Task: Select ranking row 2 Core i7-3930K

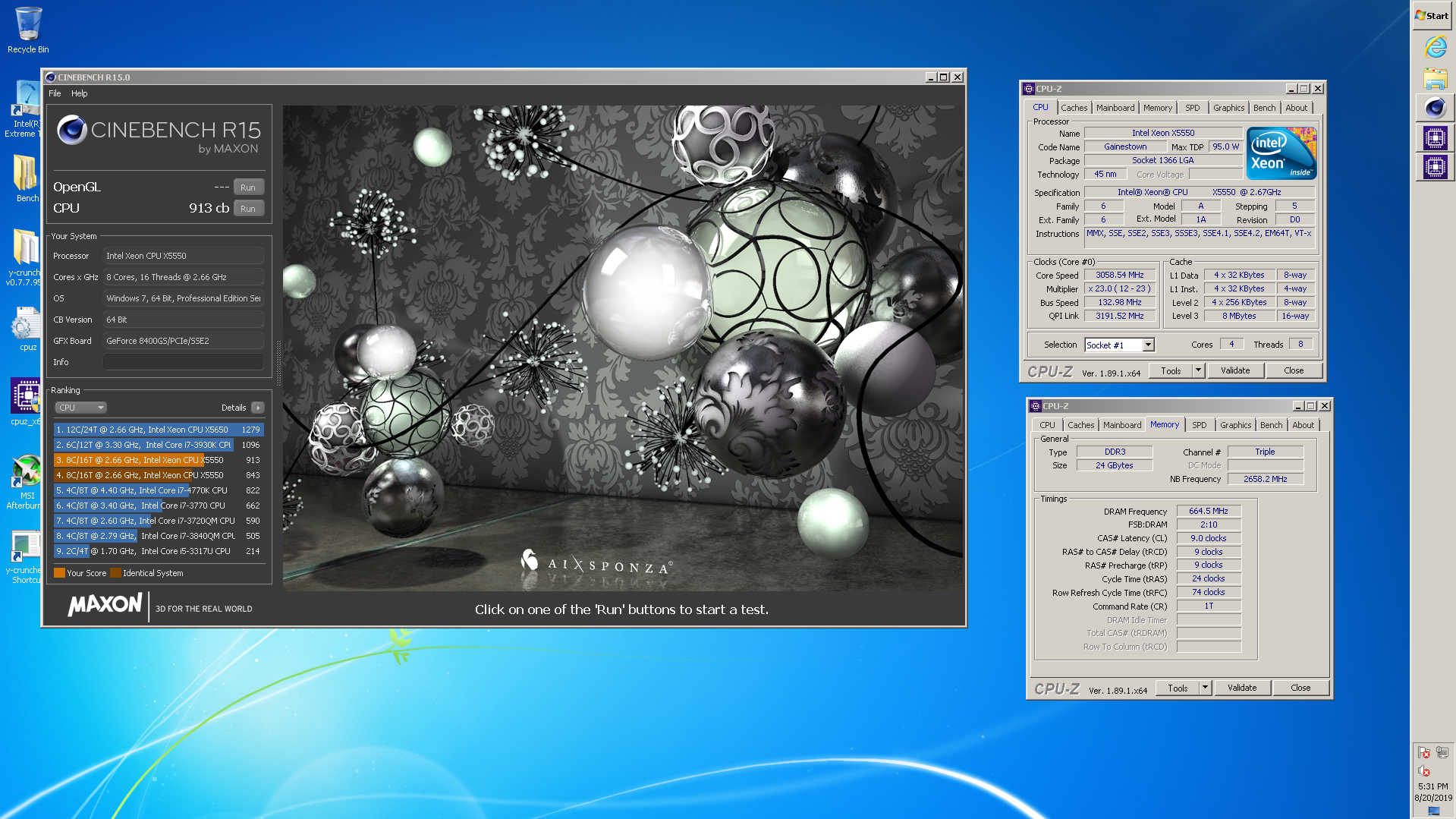Action: (x=159, y=445)
